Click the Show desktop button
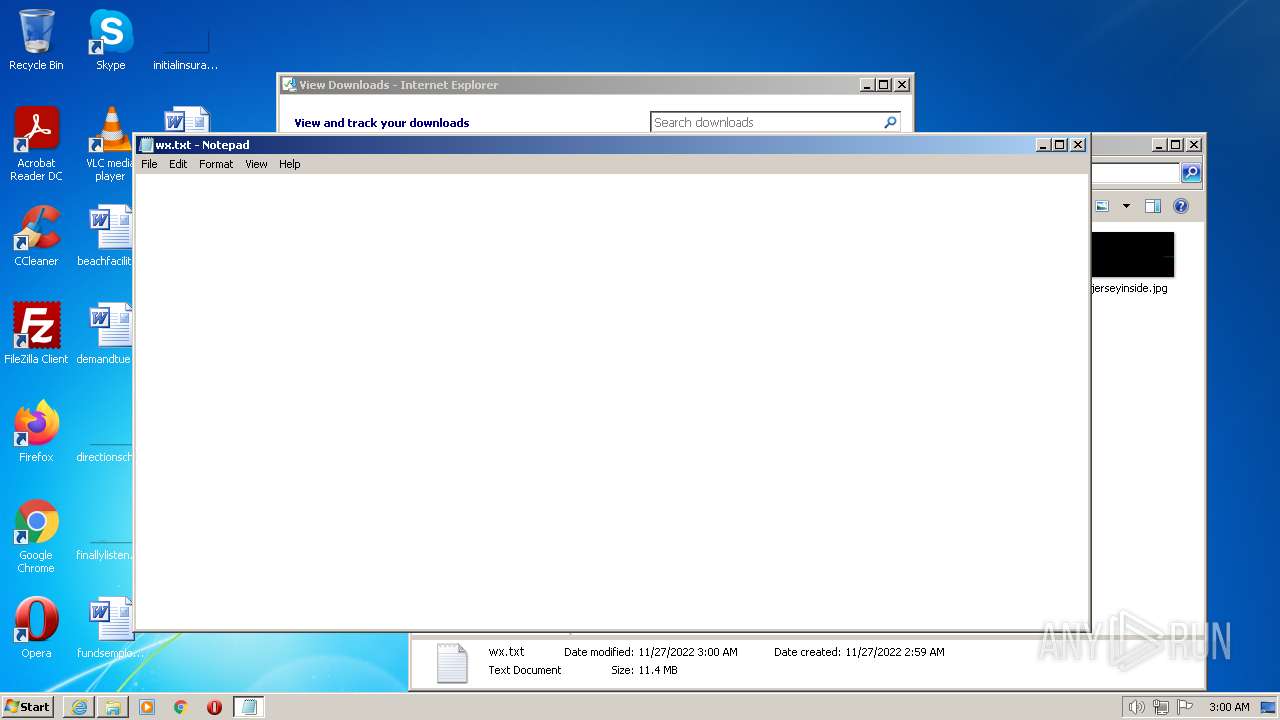1280x720 pixels. (x=1268, y=707)
